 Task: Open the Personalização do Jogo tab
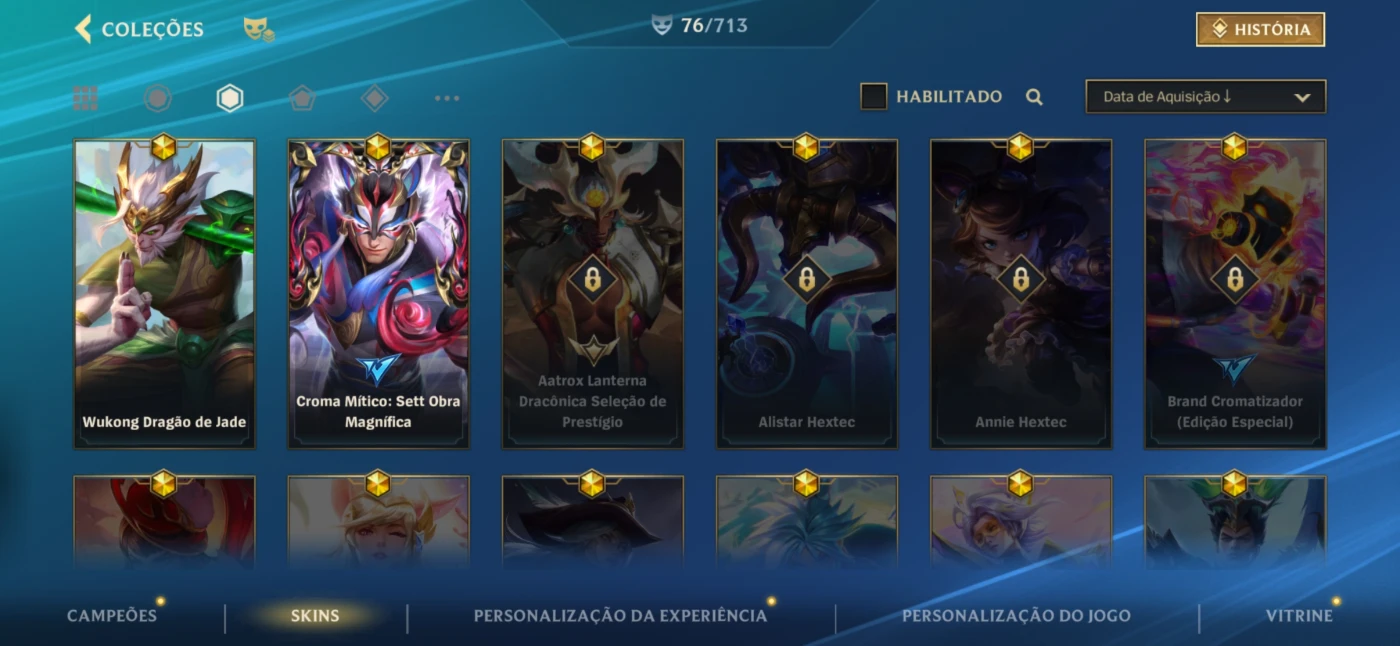click(x=1016, y=615)
